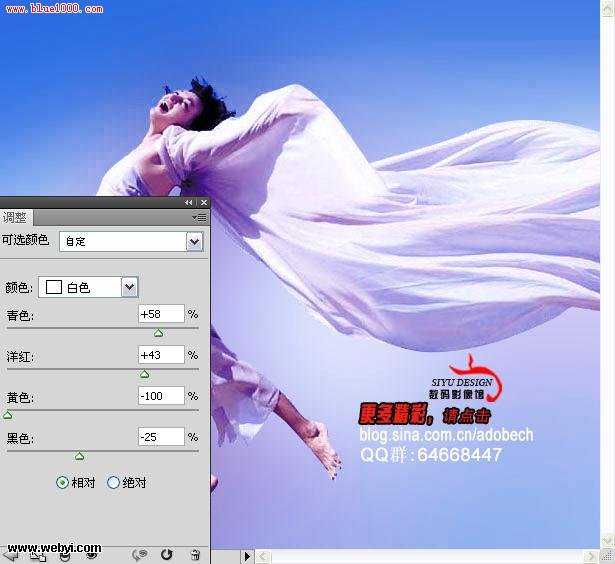Open the Adjustments panel flyout menu

point(200,218)
